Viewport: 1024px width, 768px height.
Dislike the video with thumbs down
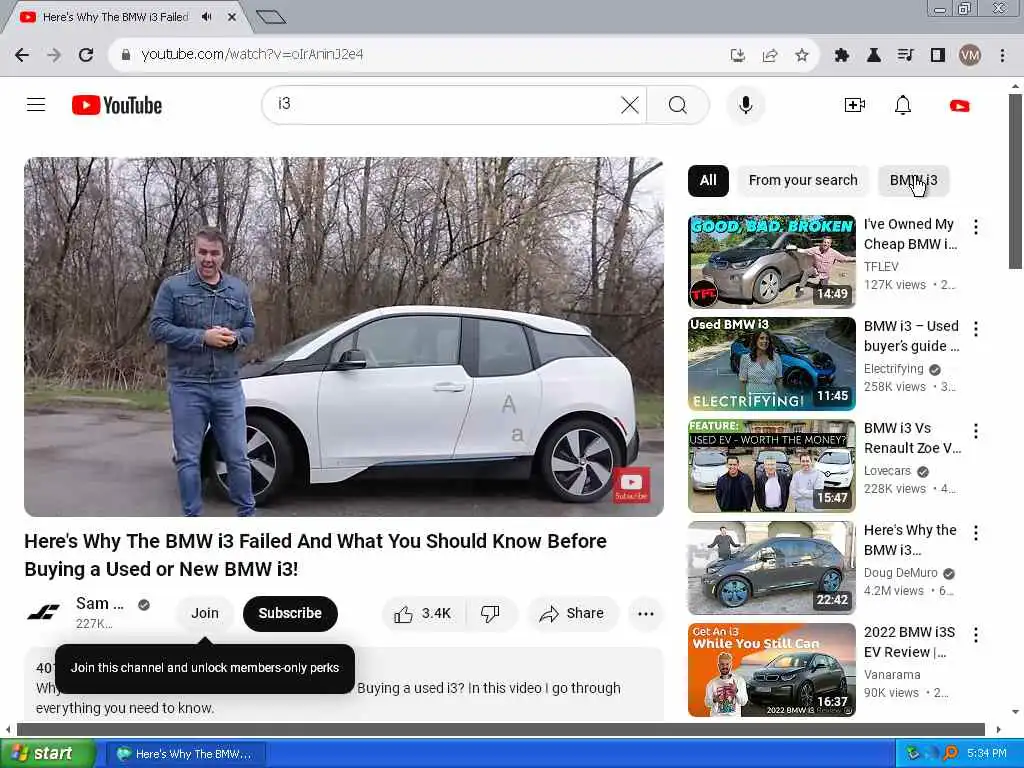coord(491,613)
